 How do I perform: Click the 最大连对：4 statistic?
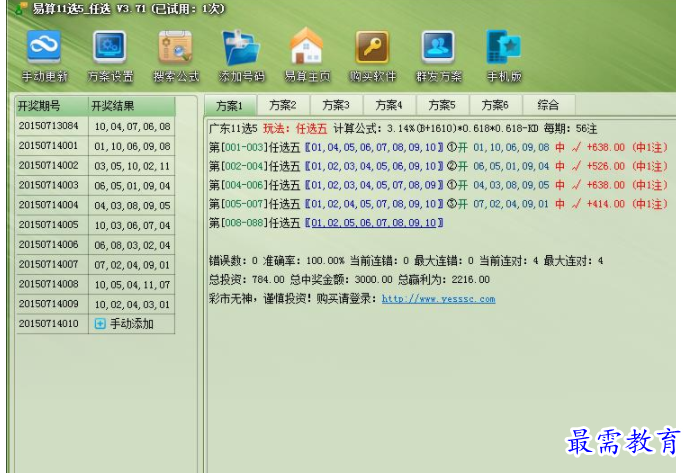(573, 261)
